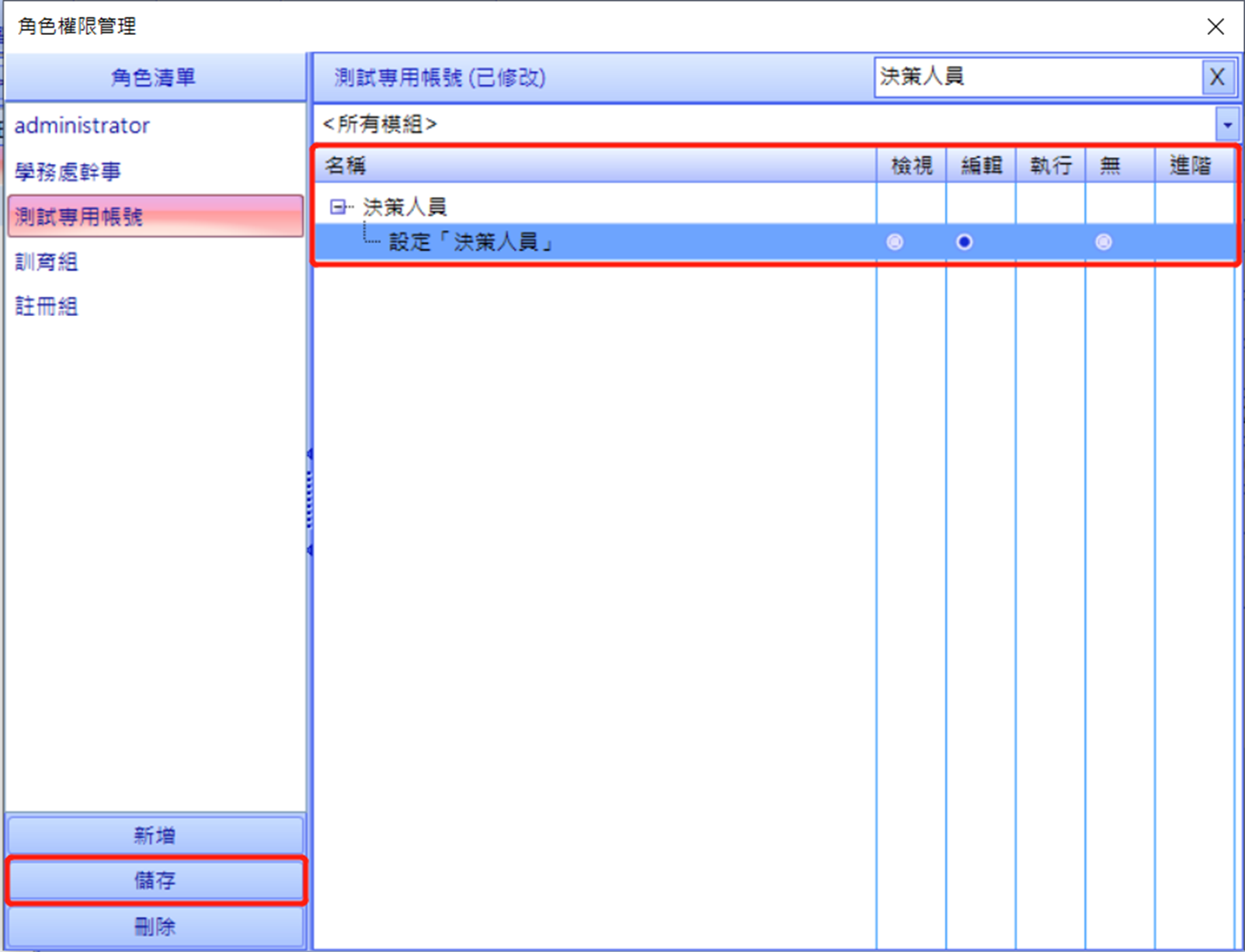Screen dimensions: 1245x952
Task: Click the 決策人員 search field
Action: point(1038,77)
